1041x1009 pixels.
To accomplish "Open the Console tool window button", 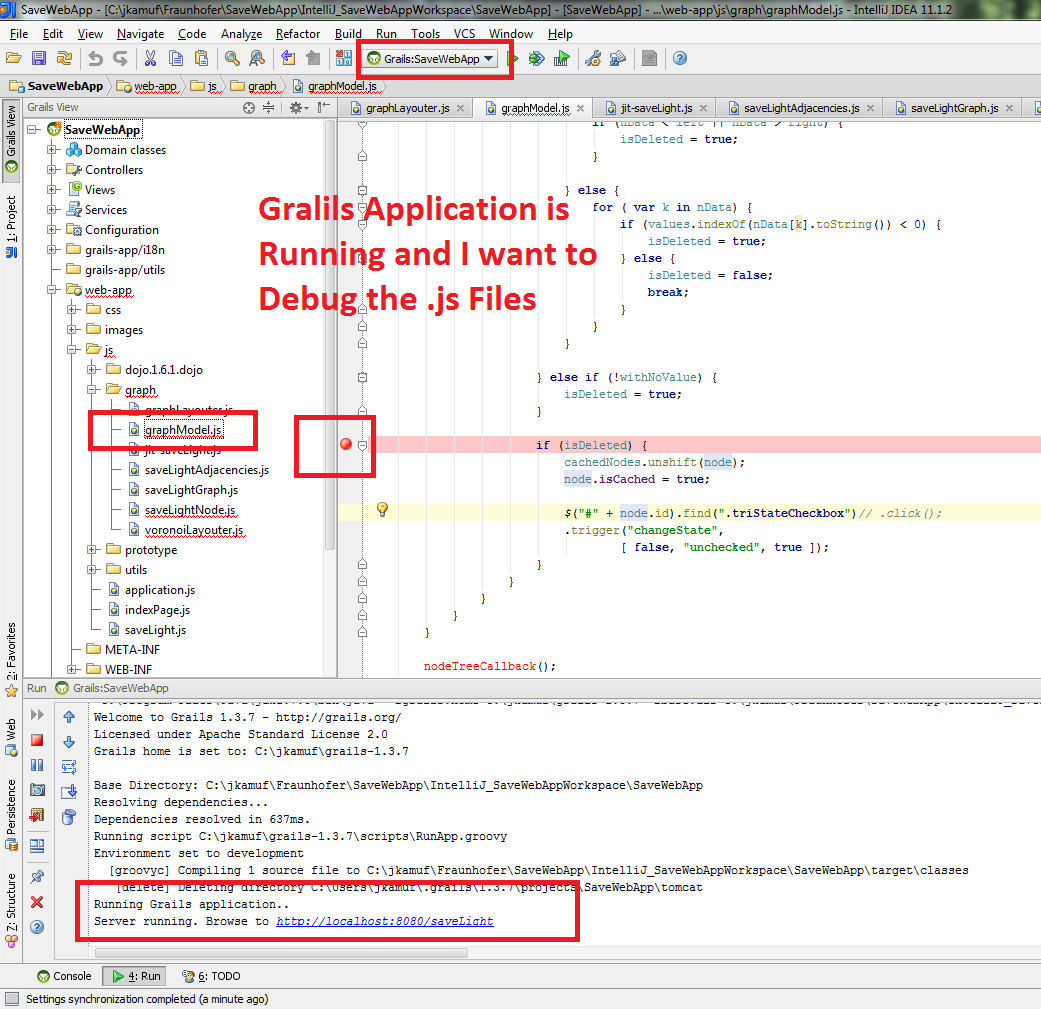I will (64, 976).
